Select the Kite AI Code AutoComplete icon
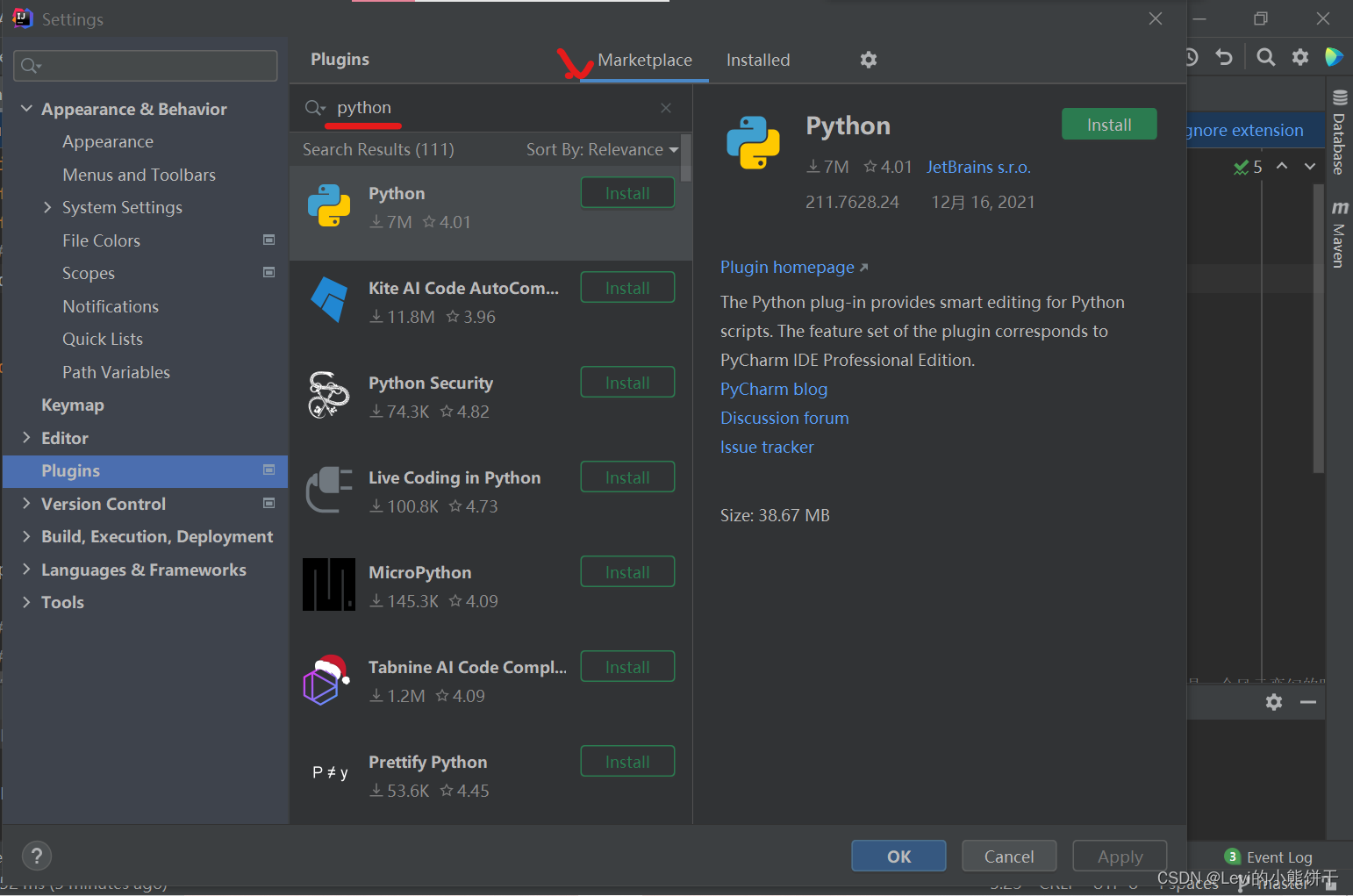 (x=329, y=300)
